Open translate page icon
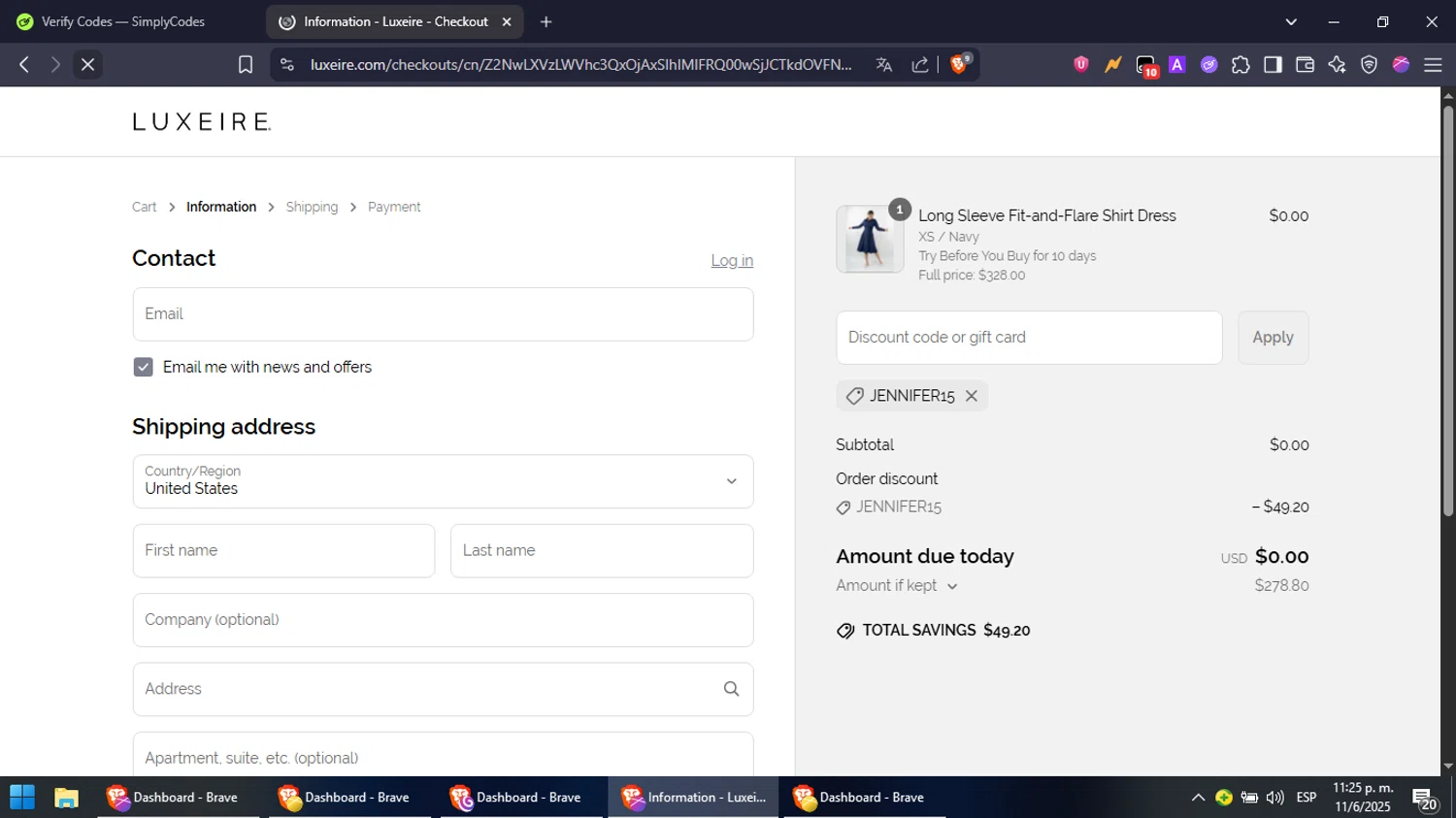Viewport: 1456px width, 818px height. 883,65
